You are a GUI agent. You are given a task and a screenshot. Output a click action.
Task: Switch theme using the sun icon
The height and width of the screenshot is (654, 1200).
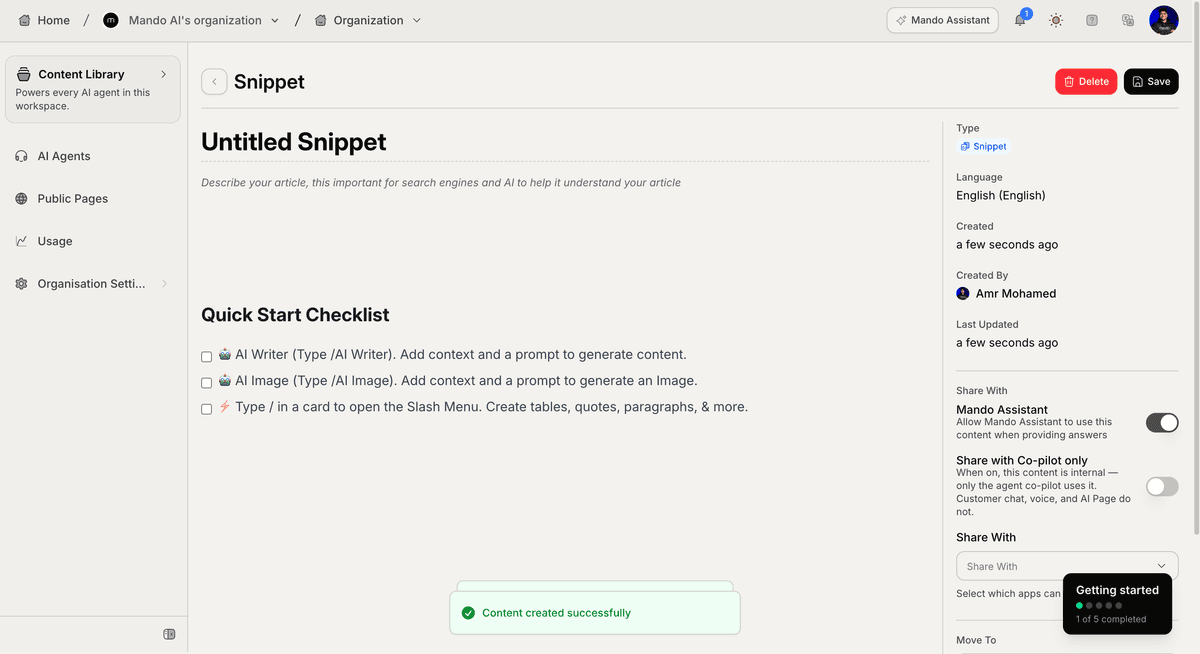tap(1056, 20)
